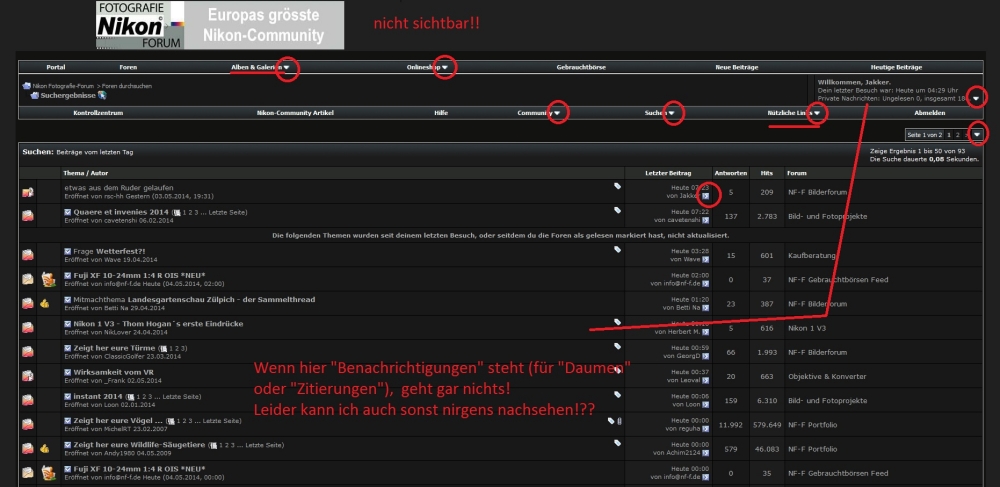1000x487 pixels.
Task: Click go-to-last-post icon next to 'von Achim2124'
Action: [x=705, y=453]
